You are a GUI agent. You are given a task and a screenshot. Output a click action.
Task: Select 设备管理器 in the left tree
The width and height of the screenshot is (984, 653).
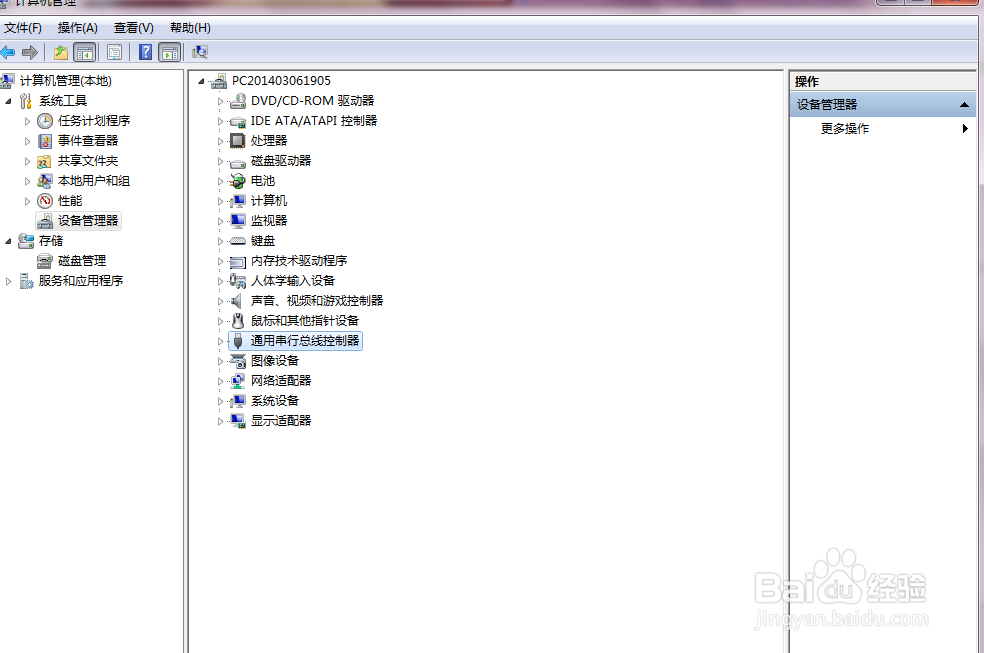point(78,221)
